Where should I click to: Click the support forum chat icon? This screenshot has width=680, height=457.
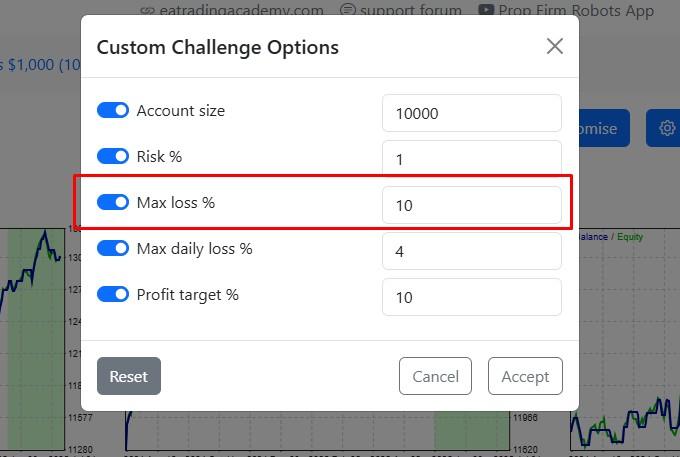click(x=348, y=10)
